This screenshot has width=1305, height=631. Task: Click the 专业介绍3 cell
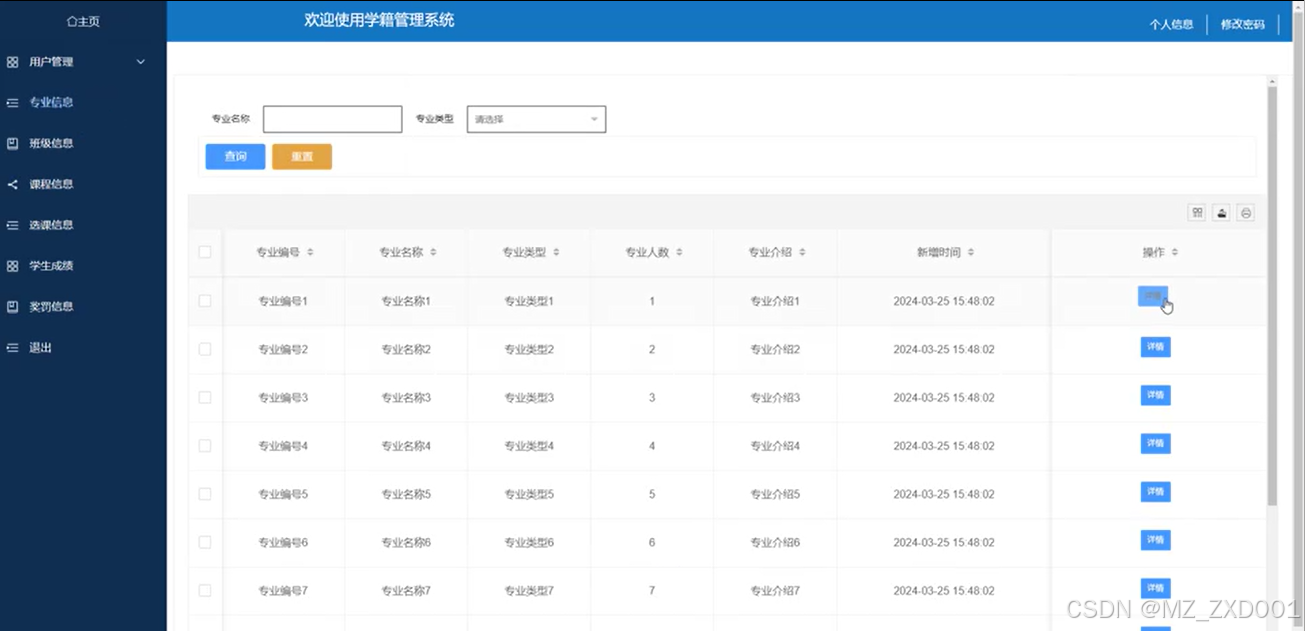point(775,397)
